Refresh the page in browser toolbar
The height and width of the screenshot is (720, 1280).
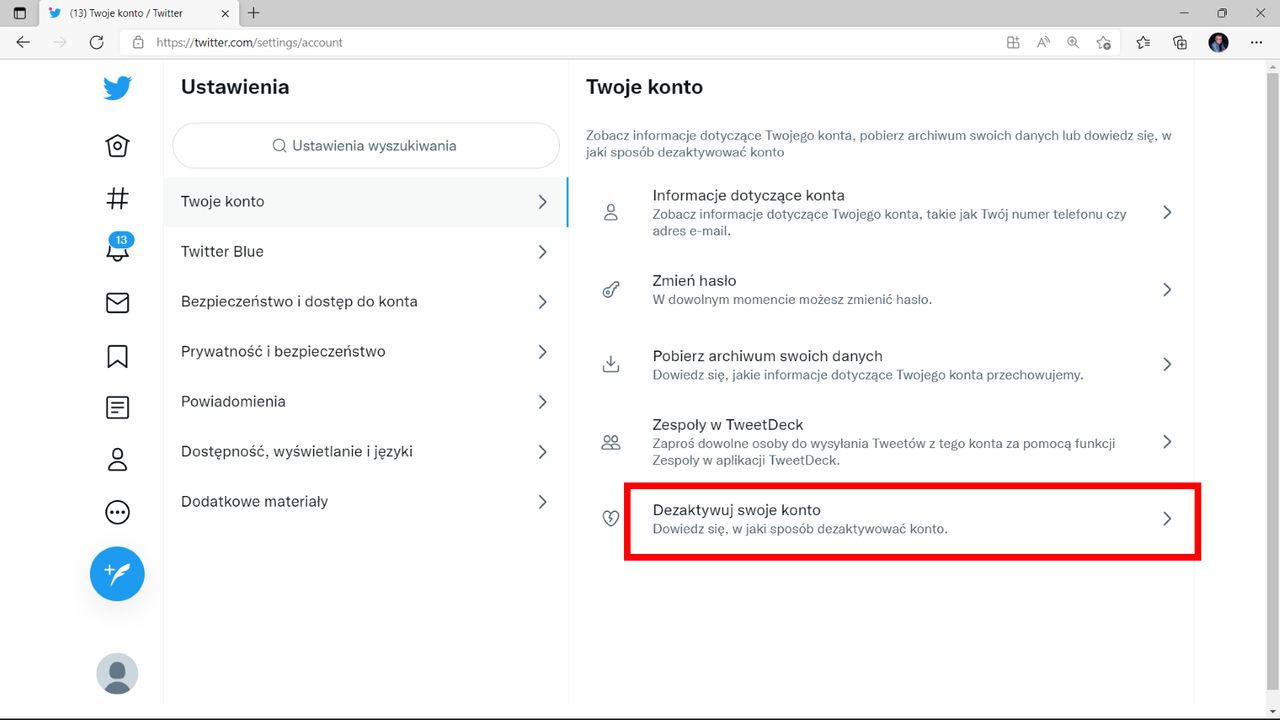[96, 42]
